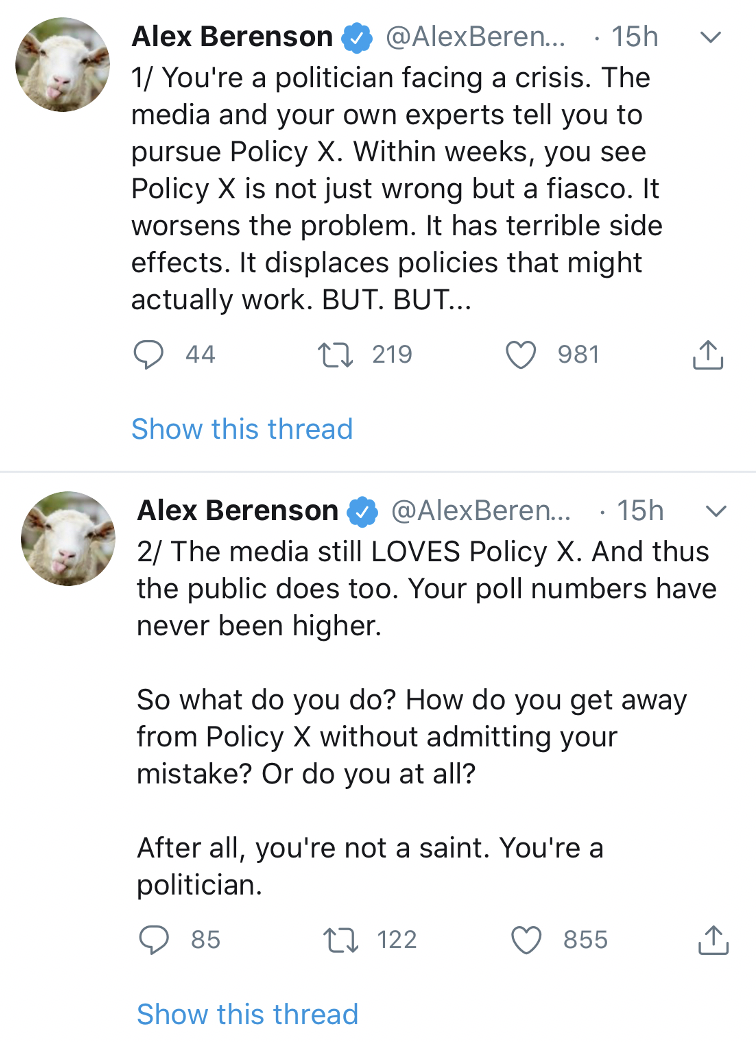Screen dimensions: 756x1046
Task: Share the second tweet
Action: [x=712, y=940]
